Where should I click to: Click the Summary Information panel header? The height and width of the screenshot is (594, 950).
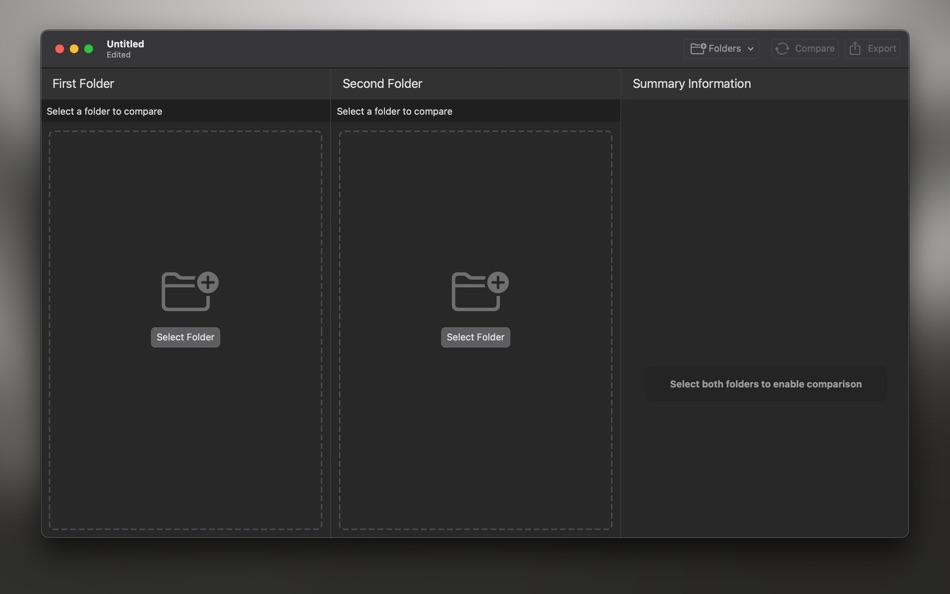point(691,83)
